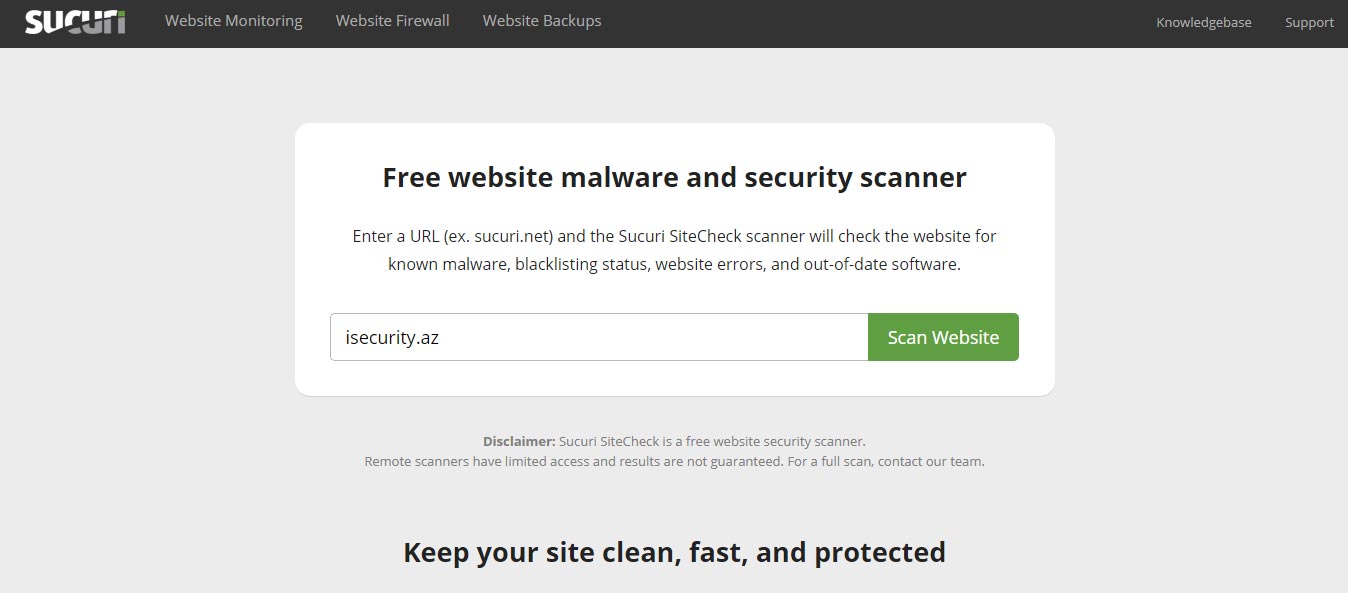This screenshot has width=1348, height=593.
Task: Click the Sucuri logo in header
Action: [75, 21]
